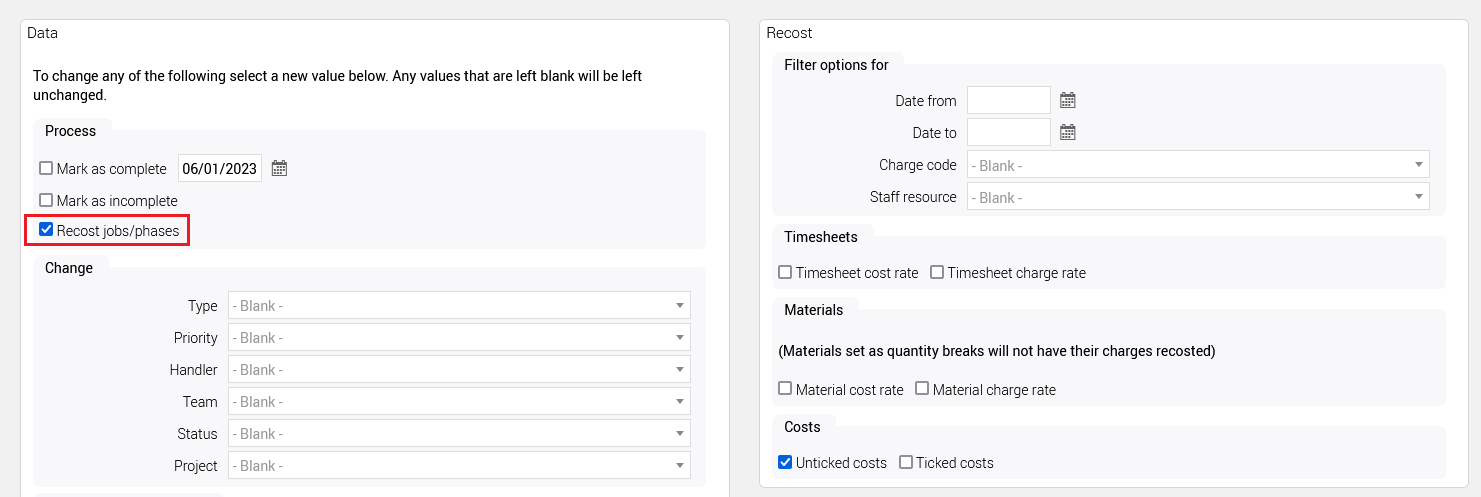Open the Staff resource dropdown
1481x497 pixels.
tap(1197, 197)
